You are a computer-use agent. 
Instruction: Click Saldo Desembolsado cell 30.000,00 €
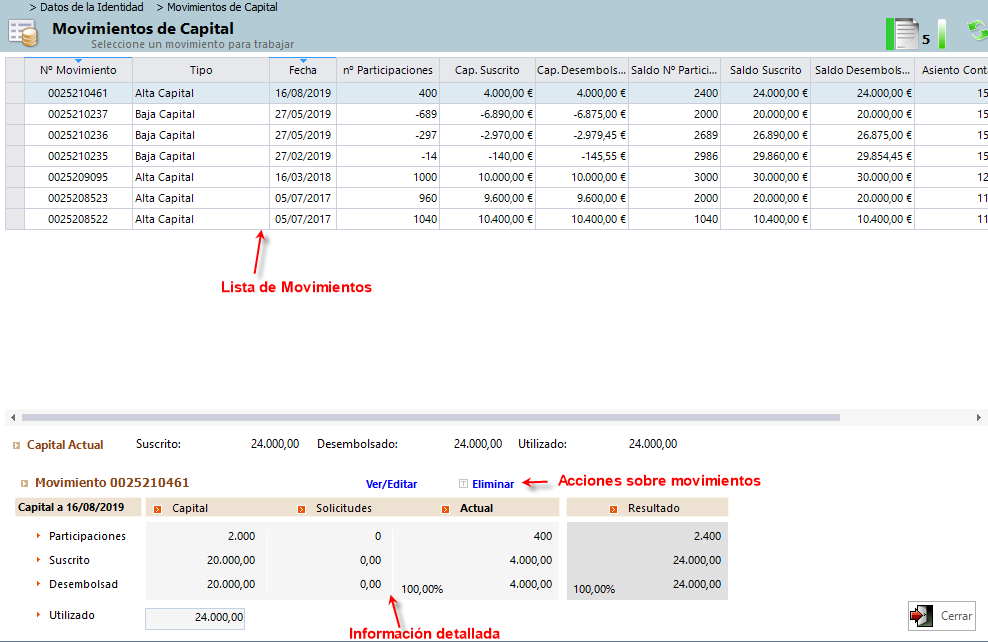pyautogui.click(x=862, y=177)
